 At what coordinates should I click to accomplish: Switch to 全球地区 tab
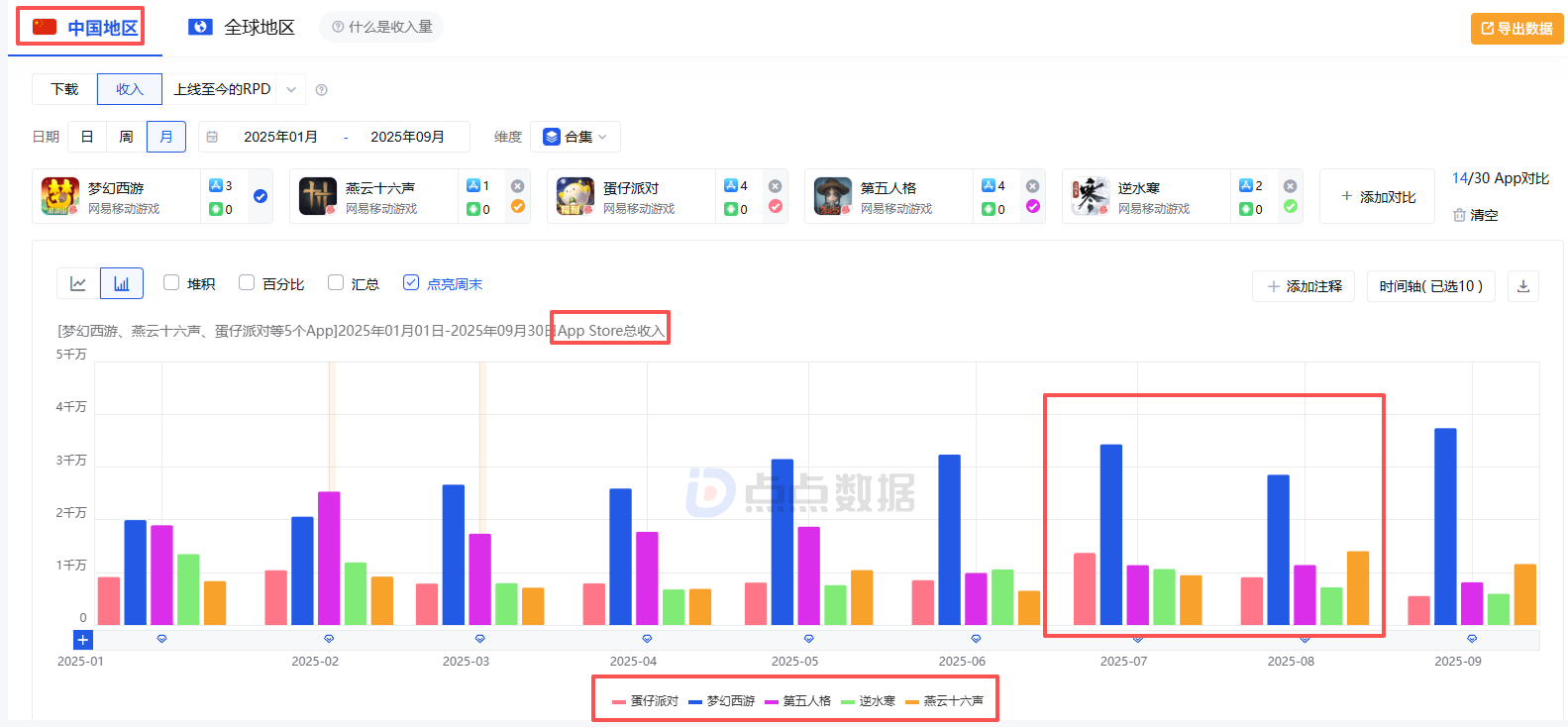(x=242, y=28)
